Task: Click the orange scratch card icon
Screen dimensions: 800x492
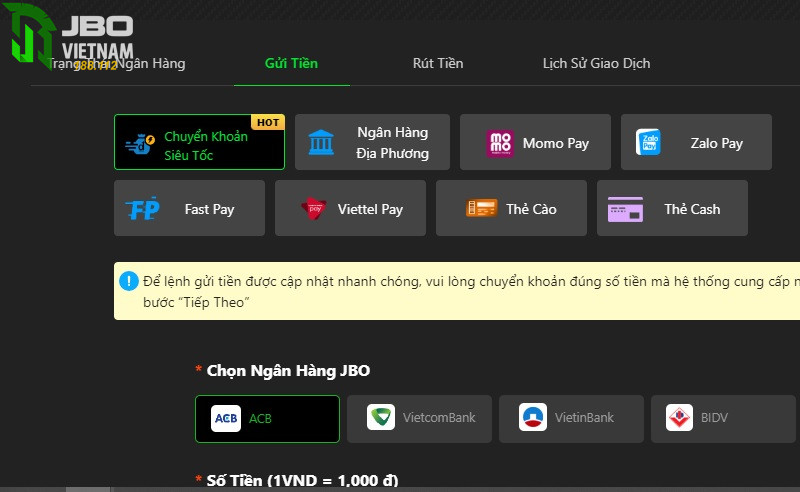Action: (482, 208)
